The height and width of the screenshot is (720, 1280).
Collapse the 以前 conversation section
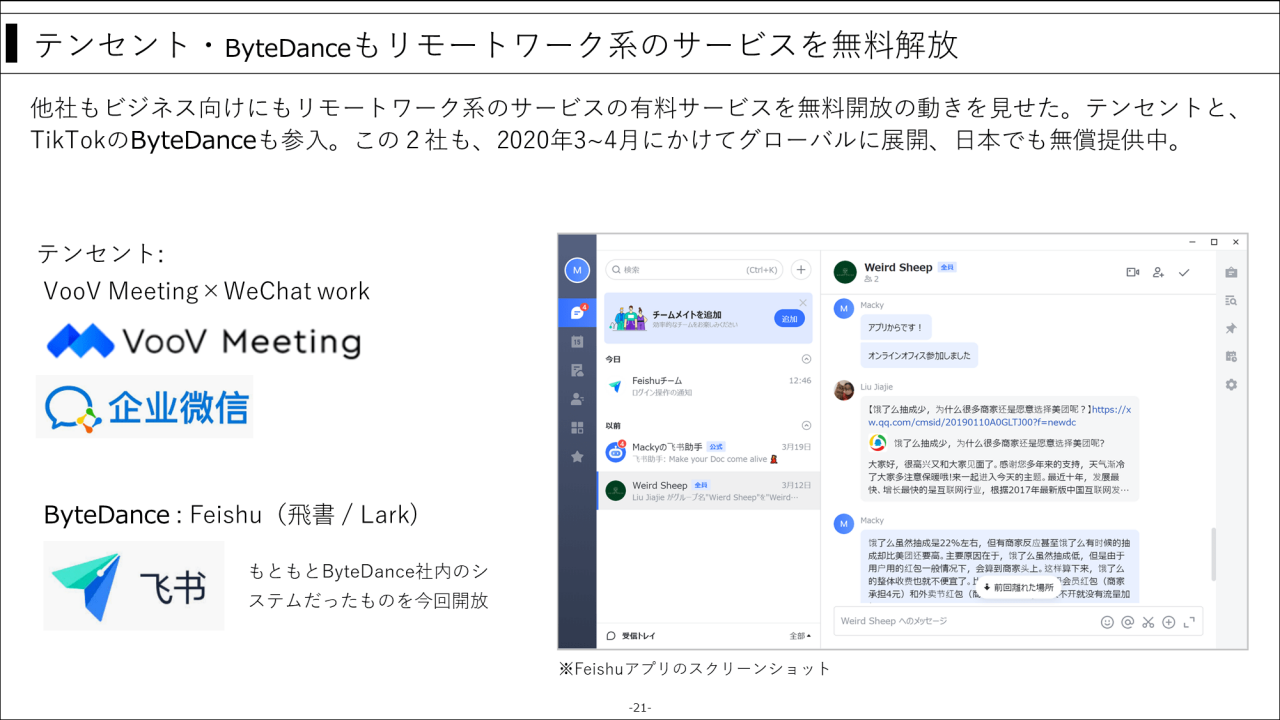pyautogui.click(x=805, y=426)
